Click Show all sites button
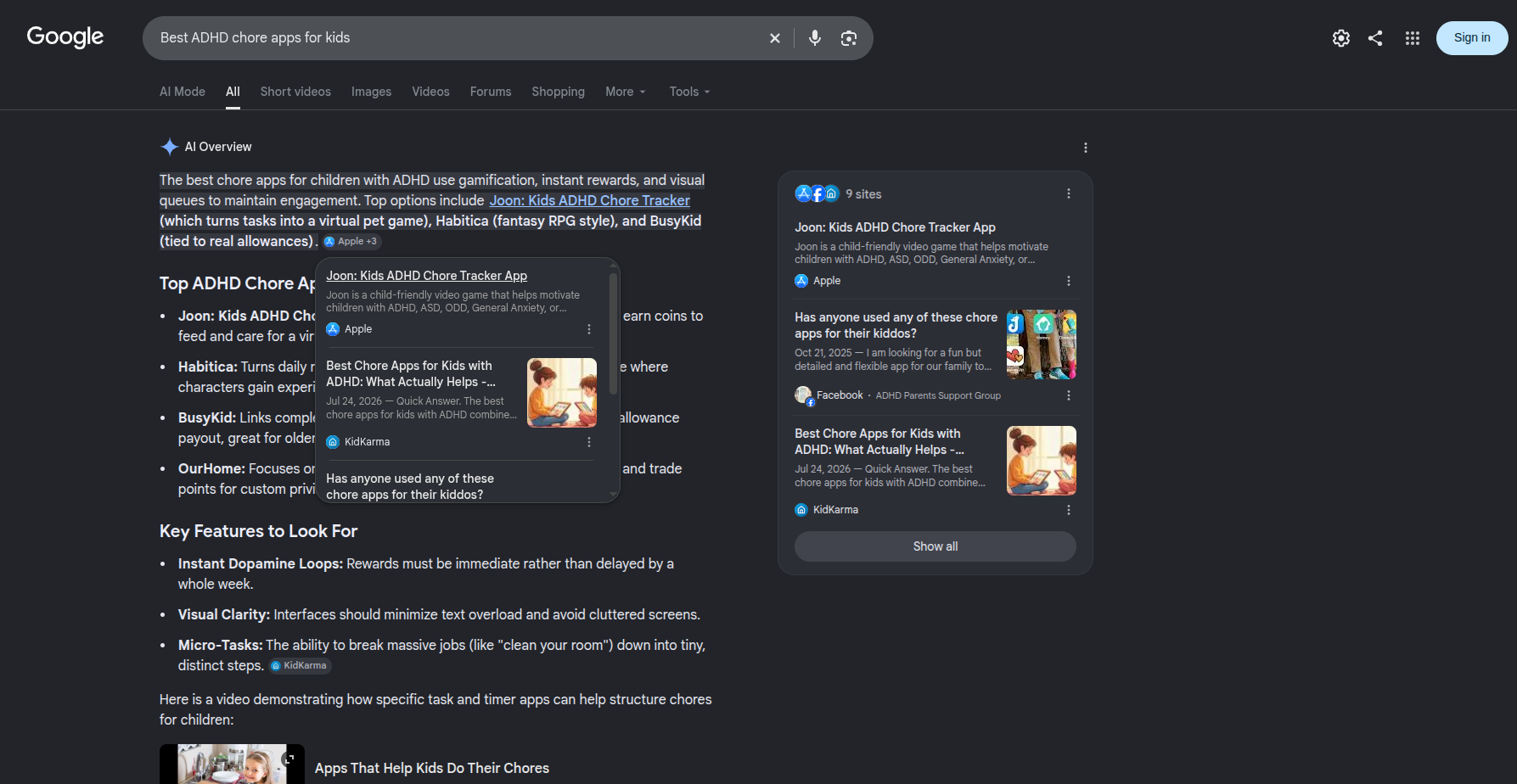The height and width of the screenshot is (784, 1517). 935,546
